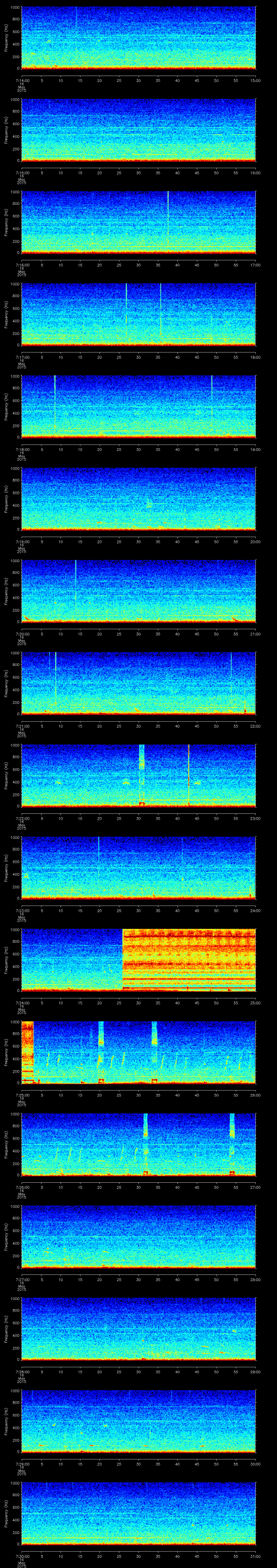Click the 31:00 end time label
277x1568 pixels.
coord(256,1556)
